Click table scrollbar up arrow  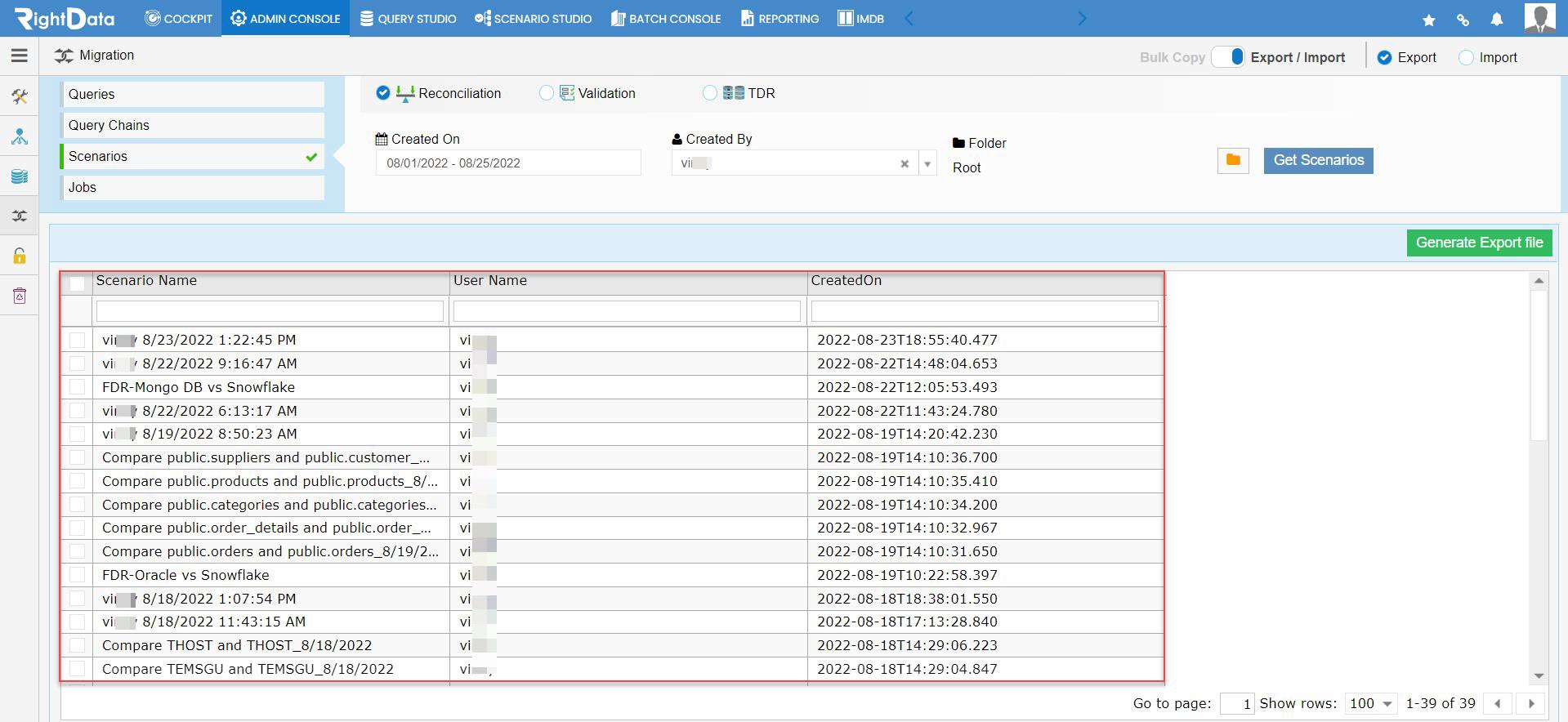pyautogui.click(x=1539, y=281)
